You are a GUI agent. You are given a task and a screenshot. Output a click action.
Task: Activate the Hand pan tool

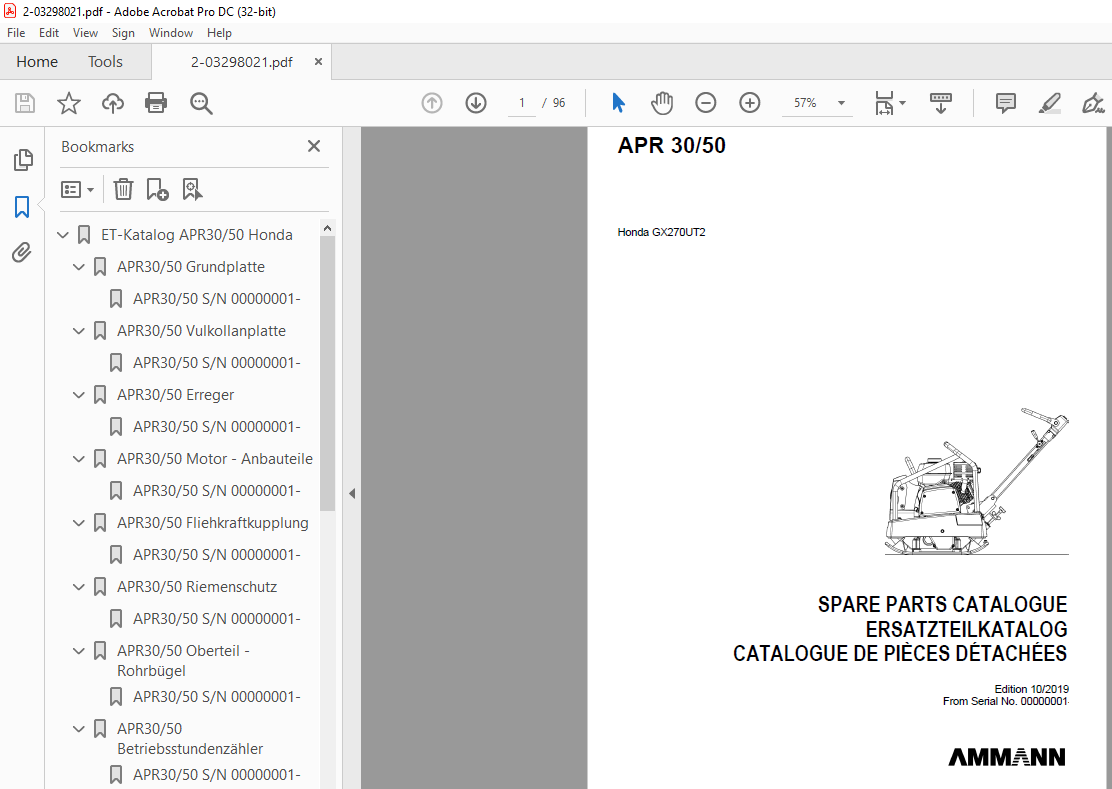662,103
